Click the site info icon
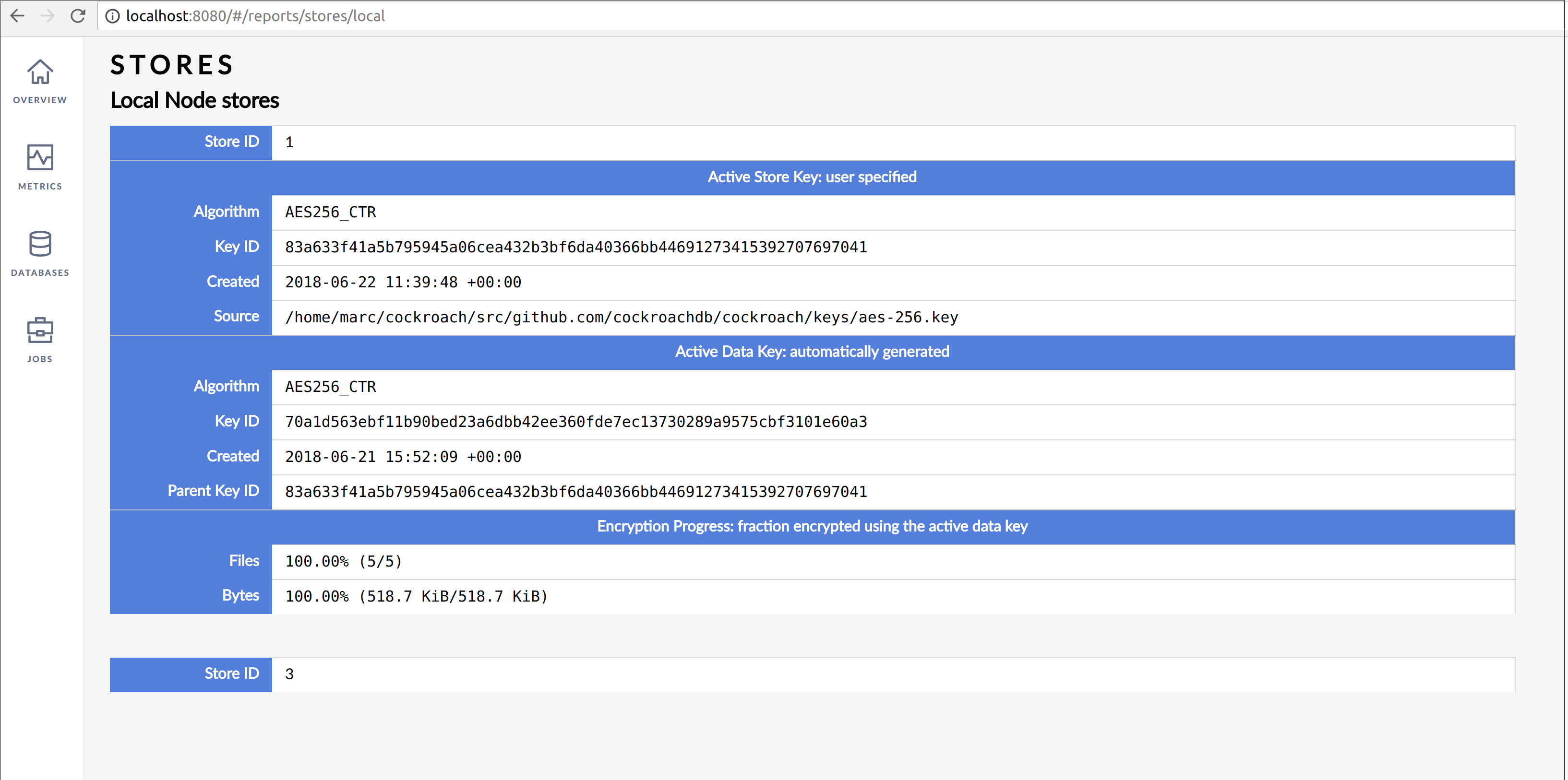Screen dimensions: 1568x780 [x=113, y=16]
